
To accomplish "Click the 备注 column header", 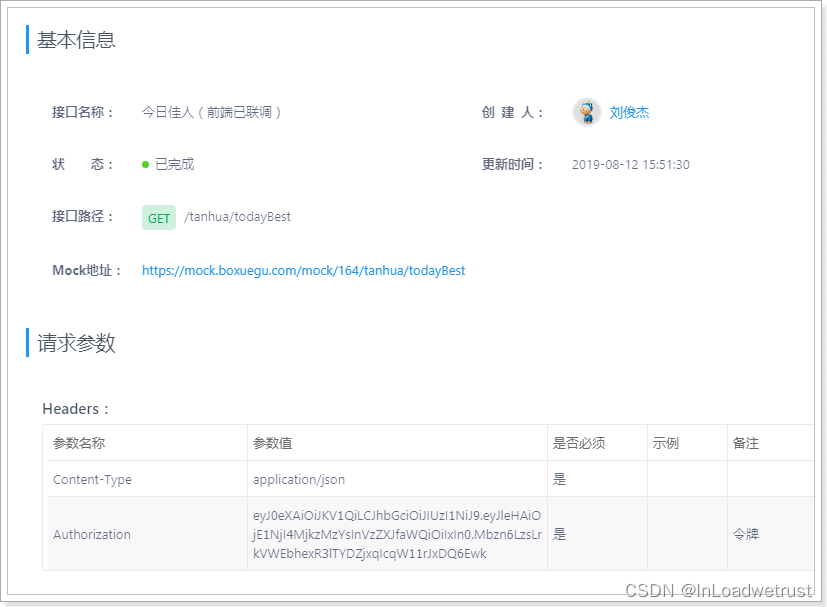I will click(746, 443).
